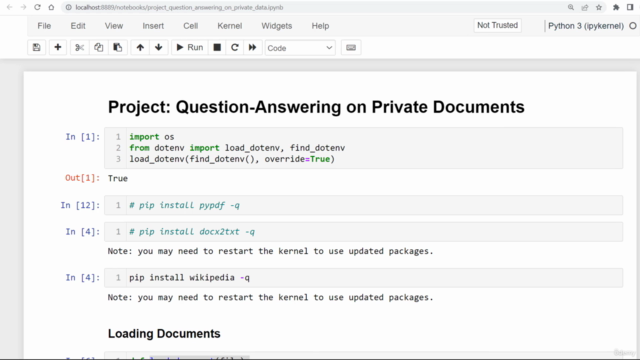The width and height of the screenshot is (640, 360).
Task: Open the command palette keyboard icon
Action: tap(351, 48)
